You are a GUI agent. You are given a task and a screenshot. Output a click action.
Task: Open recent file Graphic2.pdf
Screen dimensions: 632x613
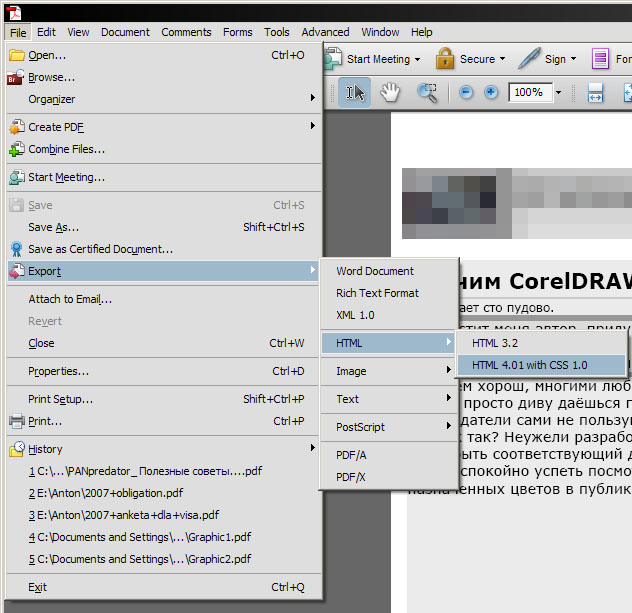pyautogui.click(x=163, y=559)
